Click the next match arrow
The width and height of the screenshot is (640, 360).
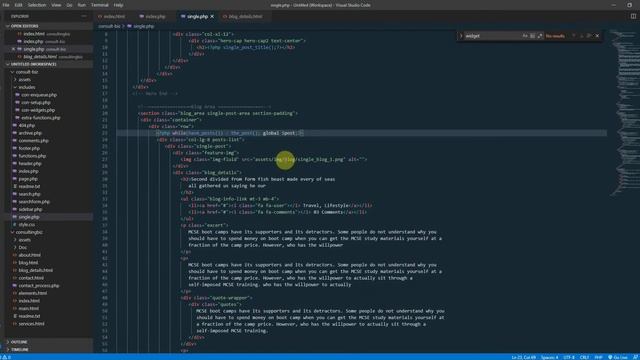581,36
